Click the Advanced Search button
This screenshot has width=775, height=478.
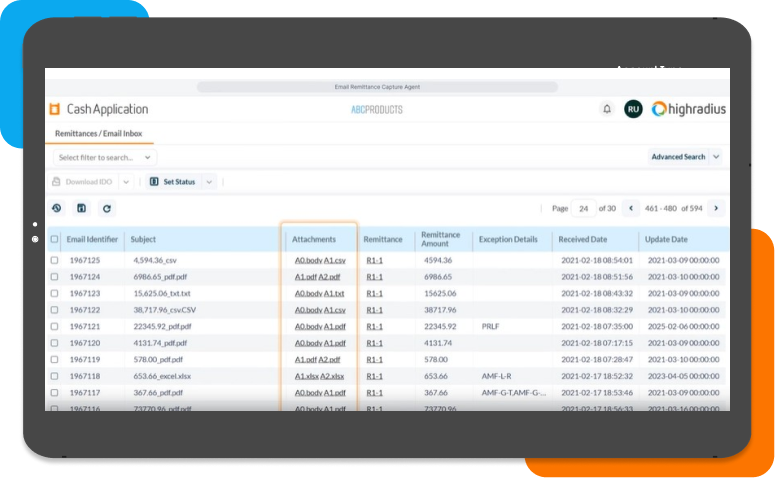tap(678, 157)
